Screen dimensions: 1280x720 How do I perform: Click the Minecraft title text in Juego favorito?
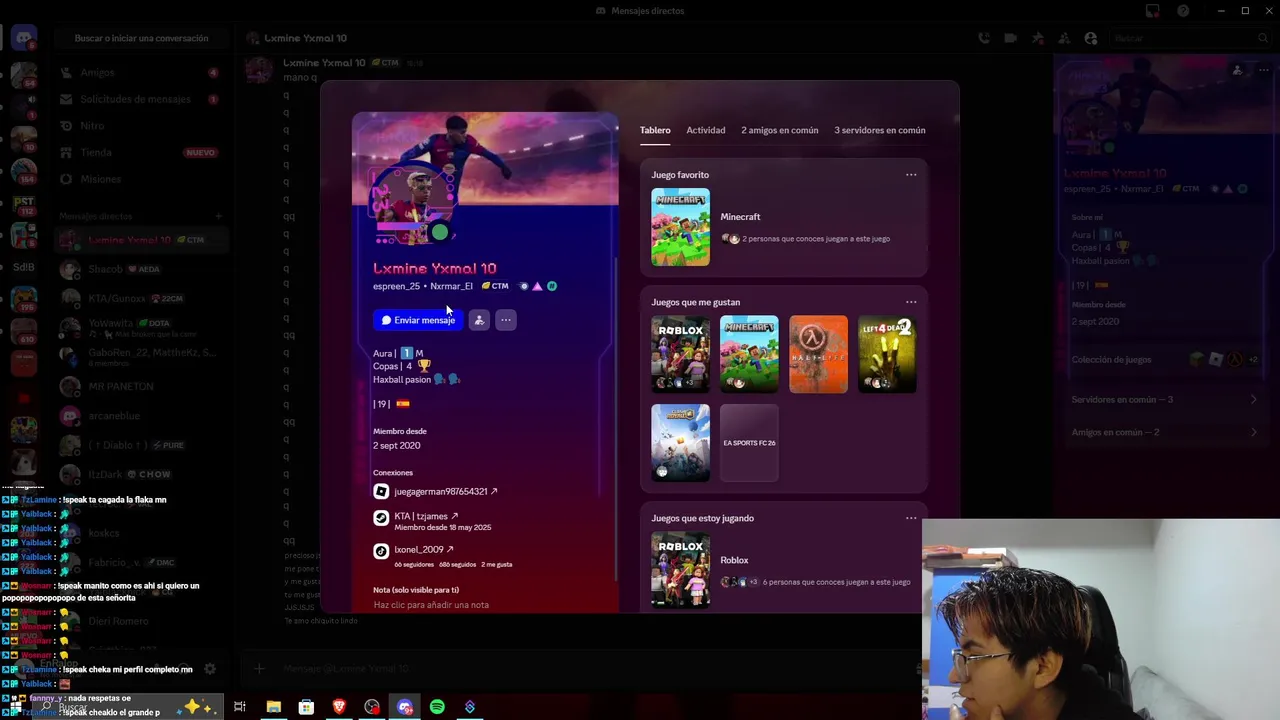point(740,217)
